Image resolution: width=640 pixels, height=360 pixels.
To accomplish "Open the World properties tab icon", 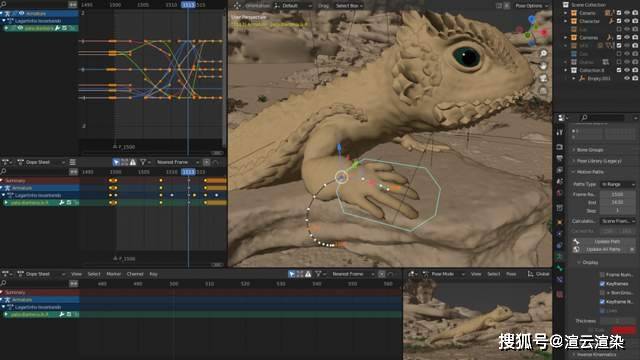I will 560,192.
